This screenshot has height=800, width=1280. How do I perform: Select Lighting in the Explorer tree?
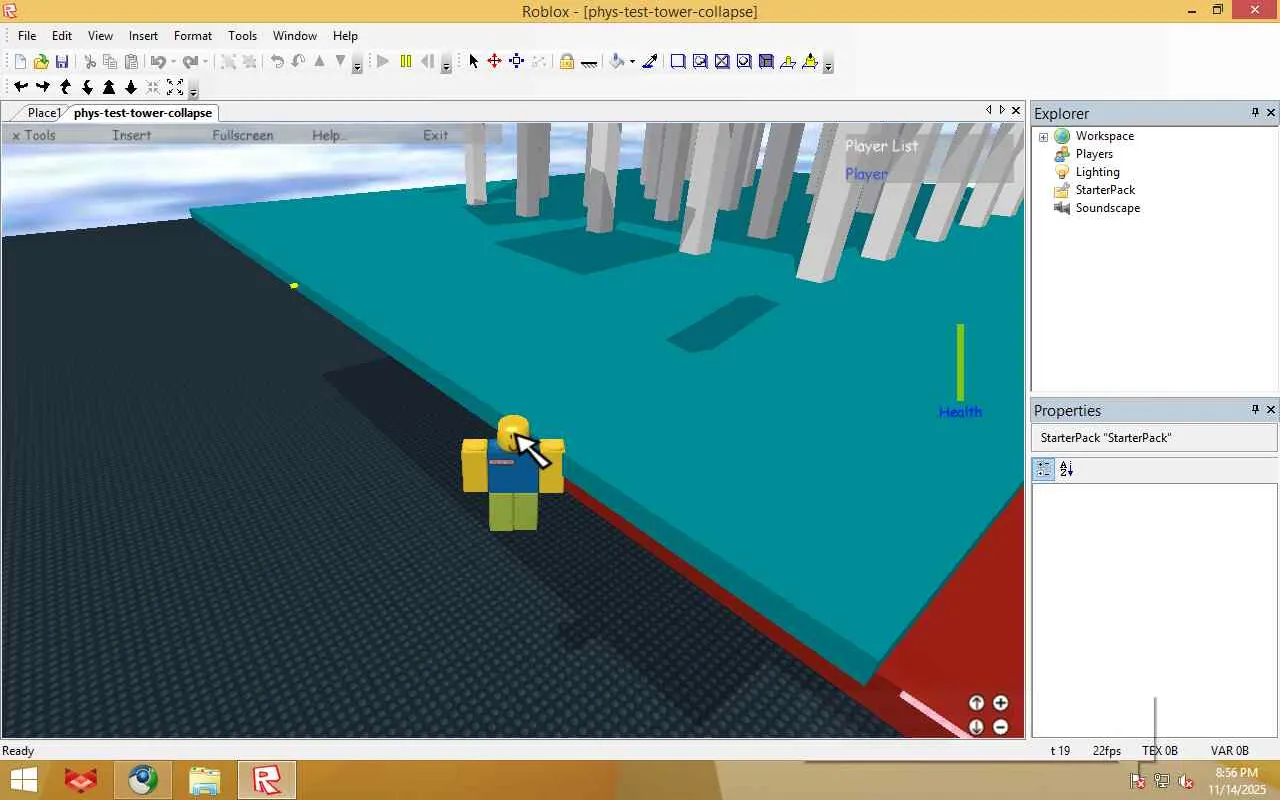coord(1097,172)
